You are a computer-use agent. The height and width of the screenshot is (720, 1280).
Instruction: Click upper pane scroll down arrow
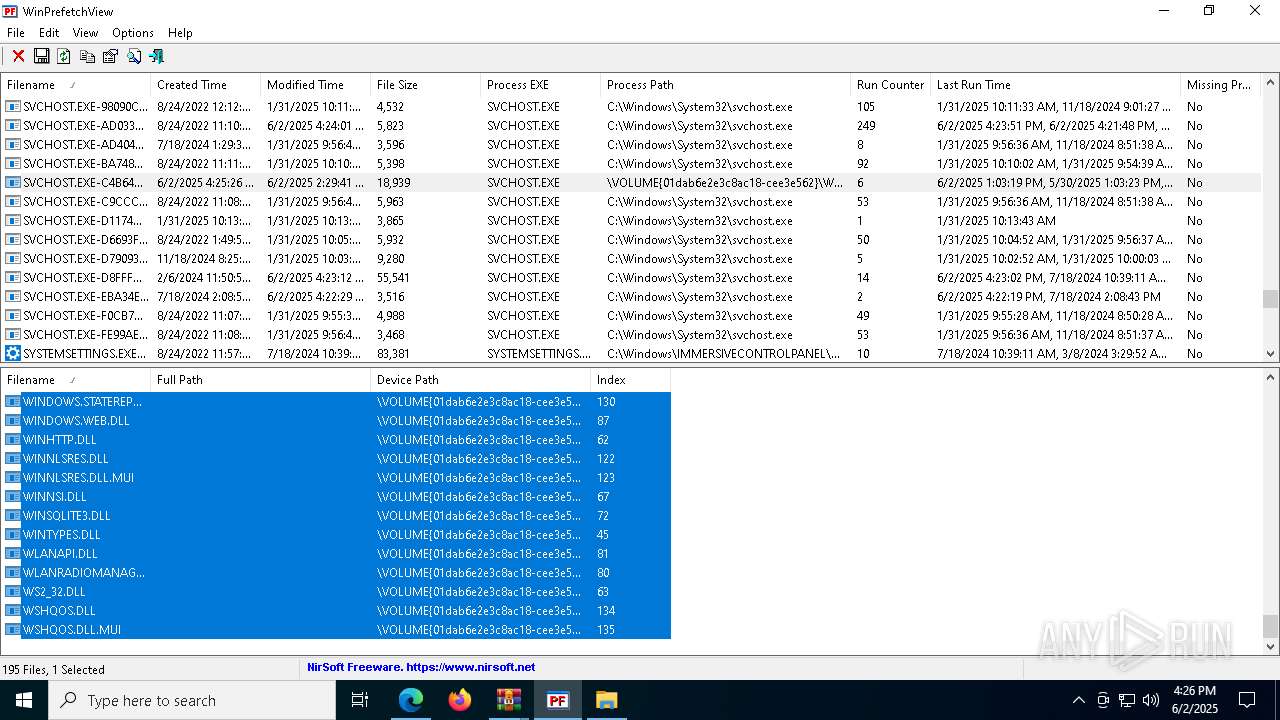coord(1270,354)
